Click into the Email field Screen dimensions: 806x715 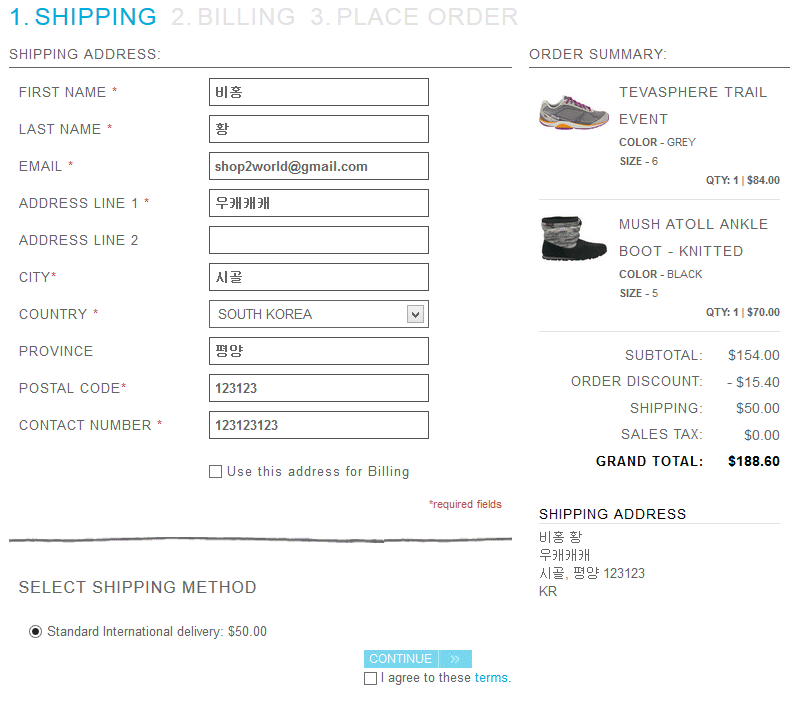[318, 166]
